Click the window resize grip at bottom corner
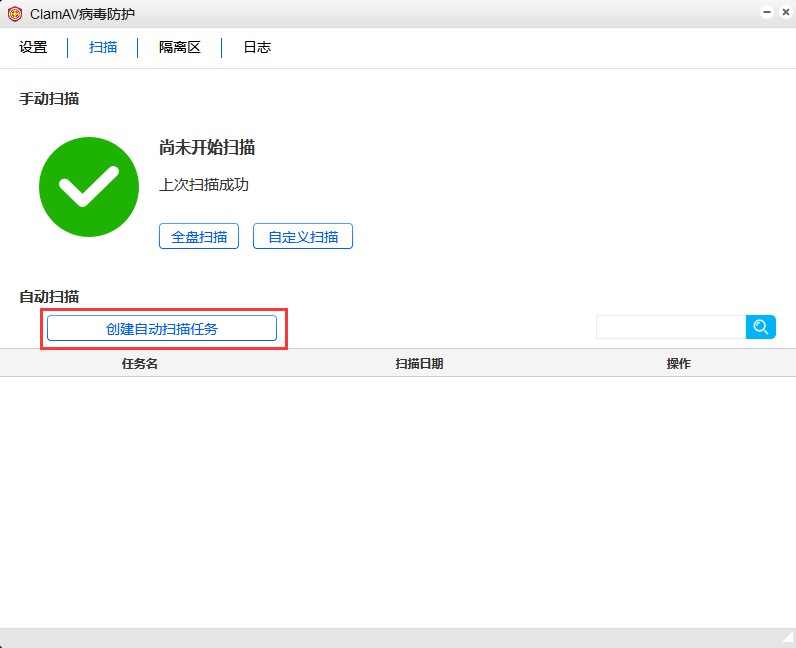This screenshot has width=796, height=648. click(787, 638)
